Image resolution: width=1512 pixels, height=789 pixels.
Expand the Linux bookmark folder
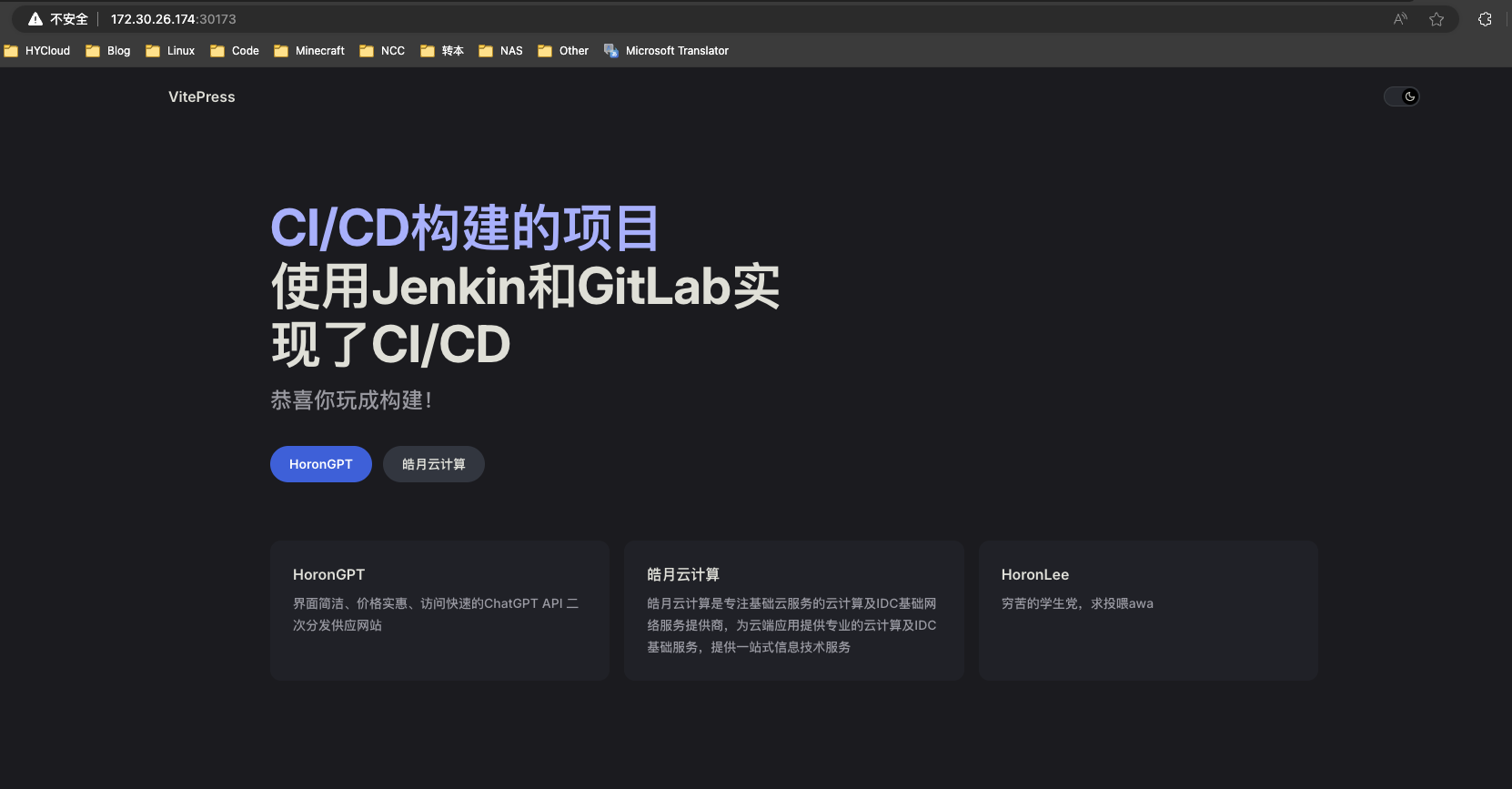click(x=171, y=51)
